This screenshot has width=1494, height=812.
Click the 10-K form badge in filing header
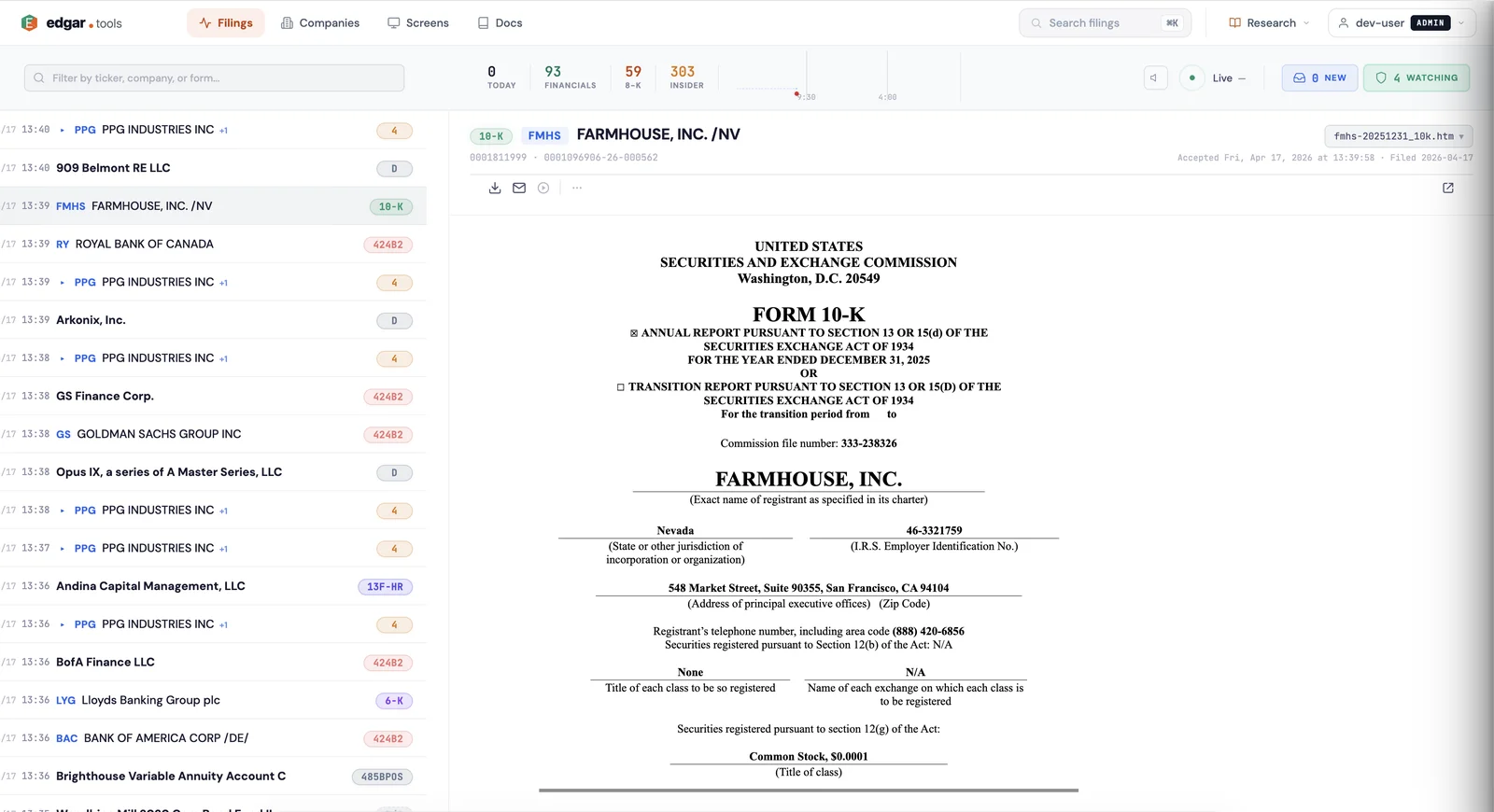pos(491,136)
